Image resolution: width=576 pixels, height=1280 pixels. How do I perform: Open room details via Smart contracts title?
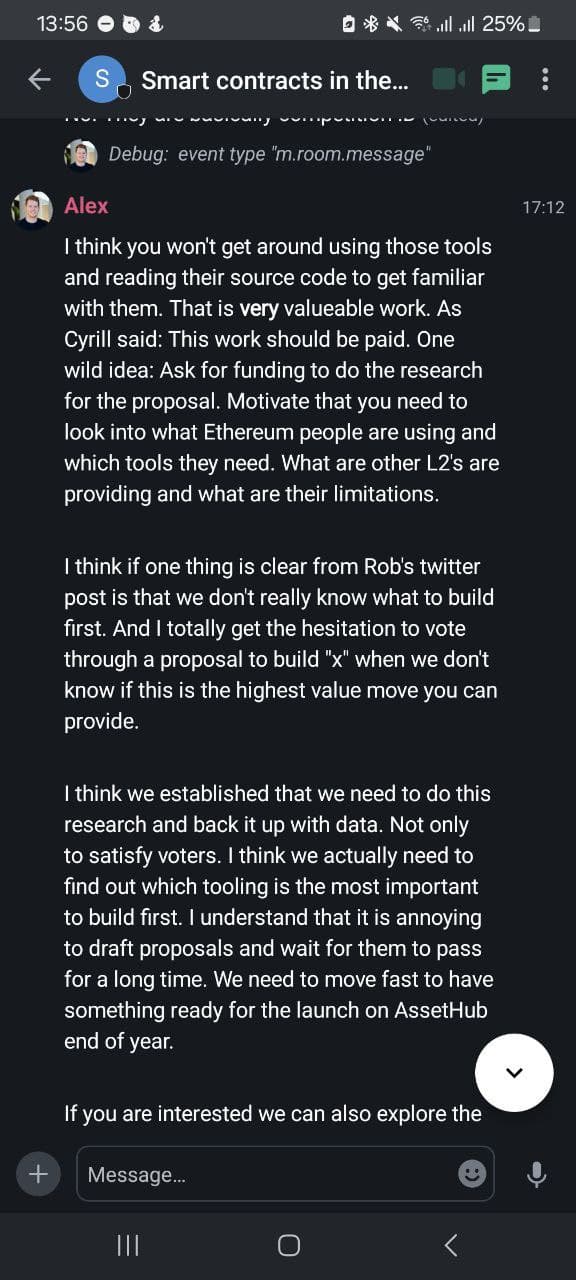[x=274, y=80]
